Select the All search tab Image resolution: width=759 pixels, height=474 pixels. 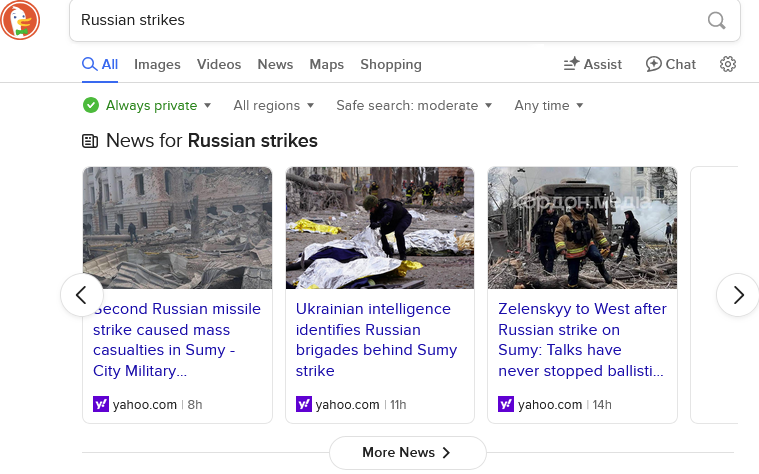[100, 64]
